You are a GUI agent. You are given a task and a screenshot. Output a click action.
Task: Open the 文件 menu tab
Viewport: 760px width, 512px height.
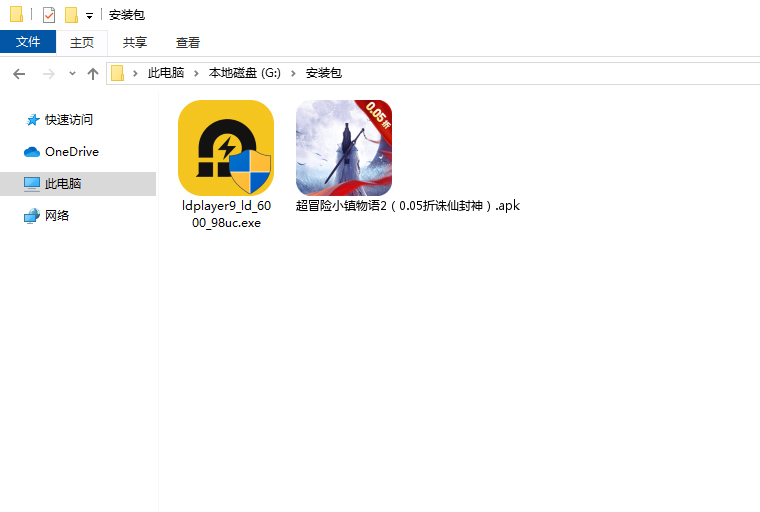tap(28, 42)
